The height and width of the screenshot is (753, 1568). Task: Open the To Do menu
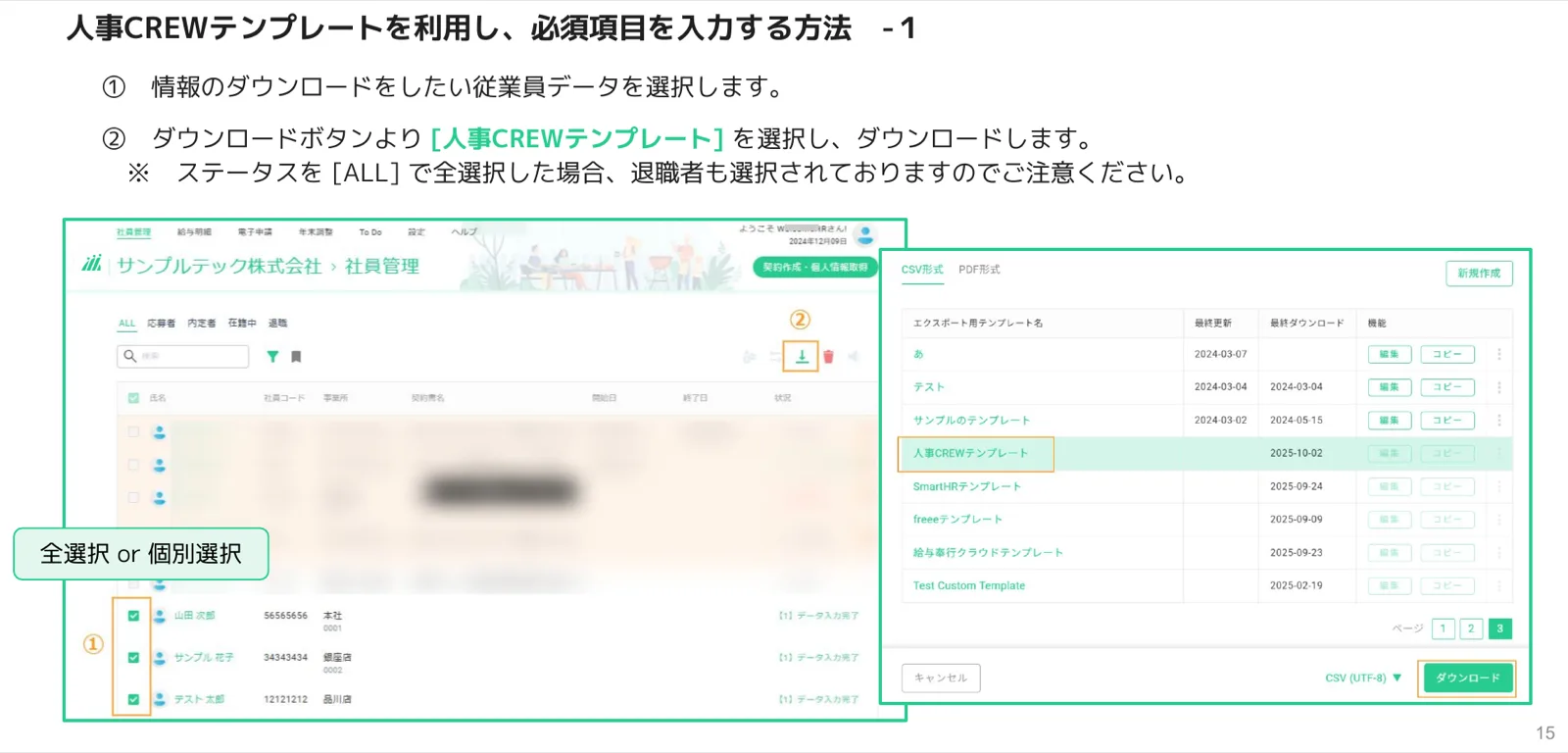point(370,232)
